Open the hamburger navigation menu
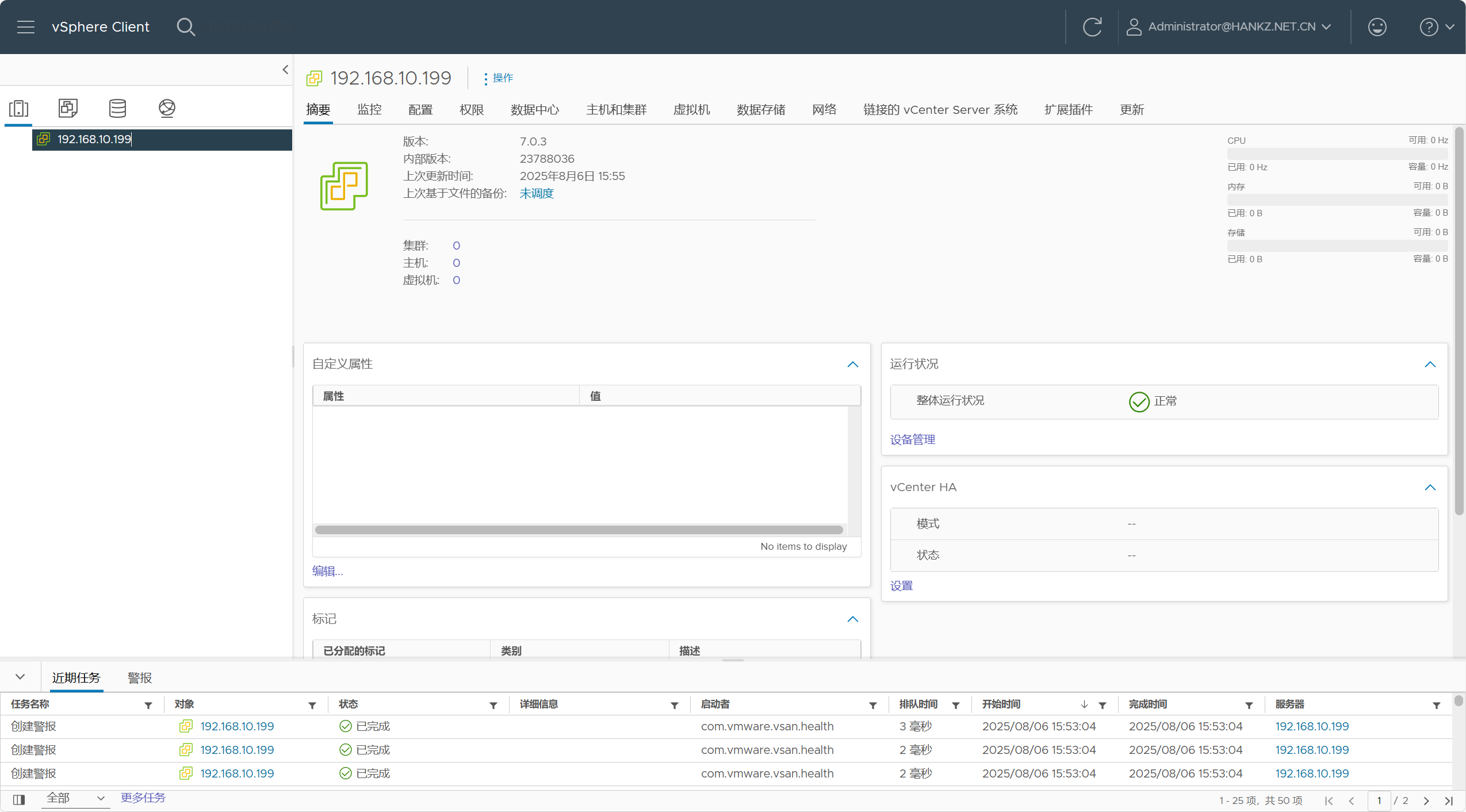The image size is (1466, 812). pyautogui.click(x=26, y=26)
